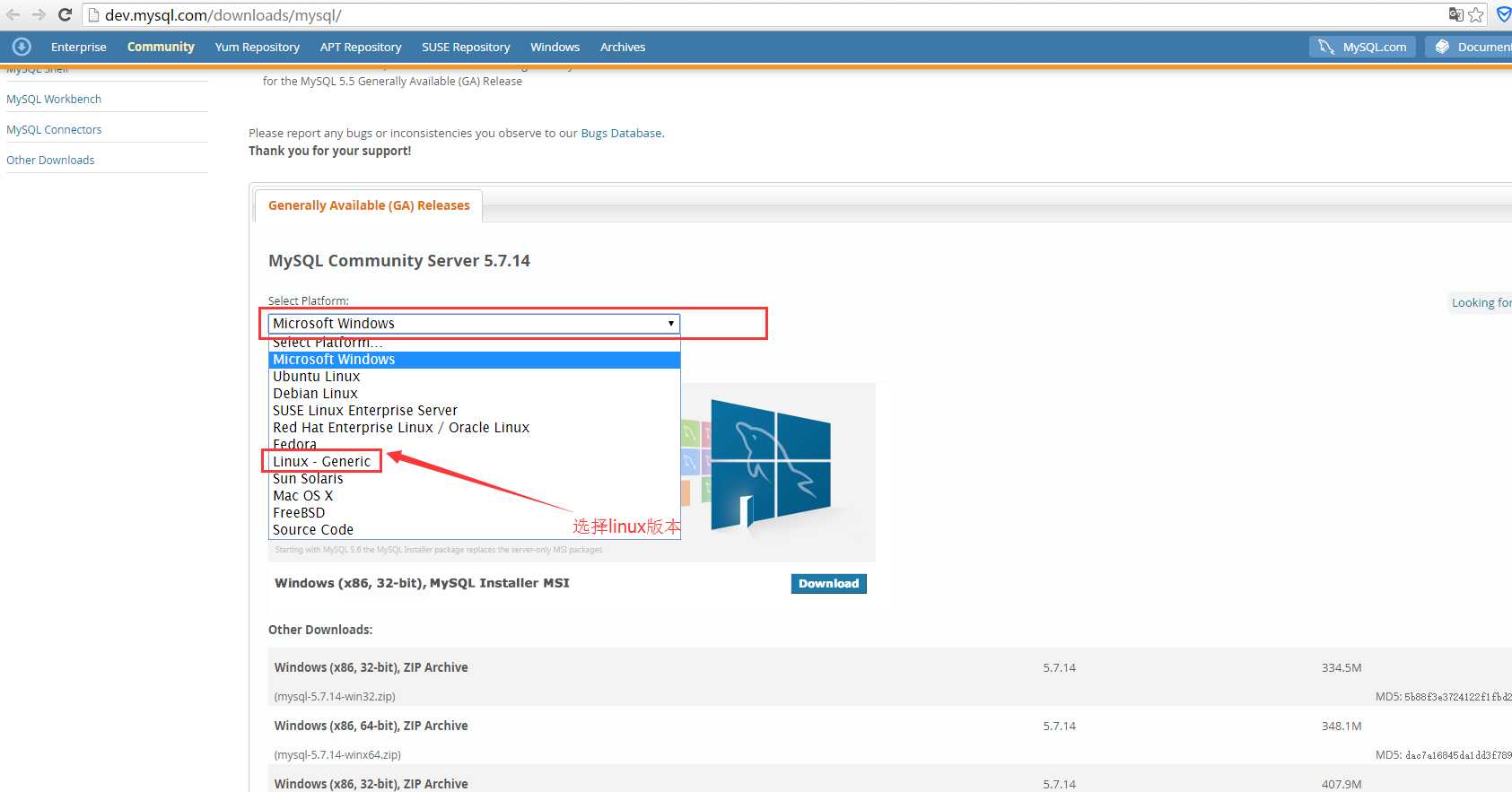Open the Windows menu item

555,47
